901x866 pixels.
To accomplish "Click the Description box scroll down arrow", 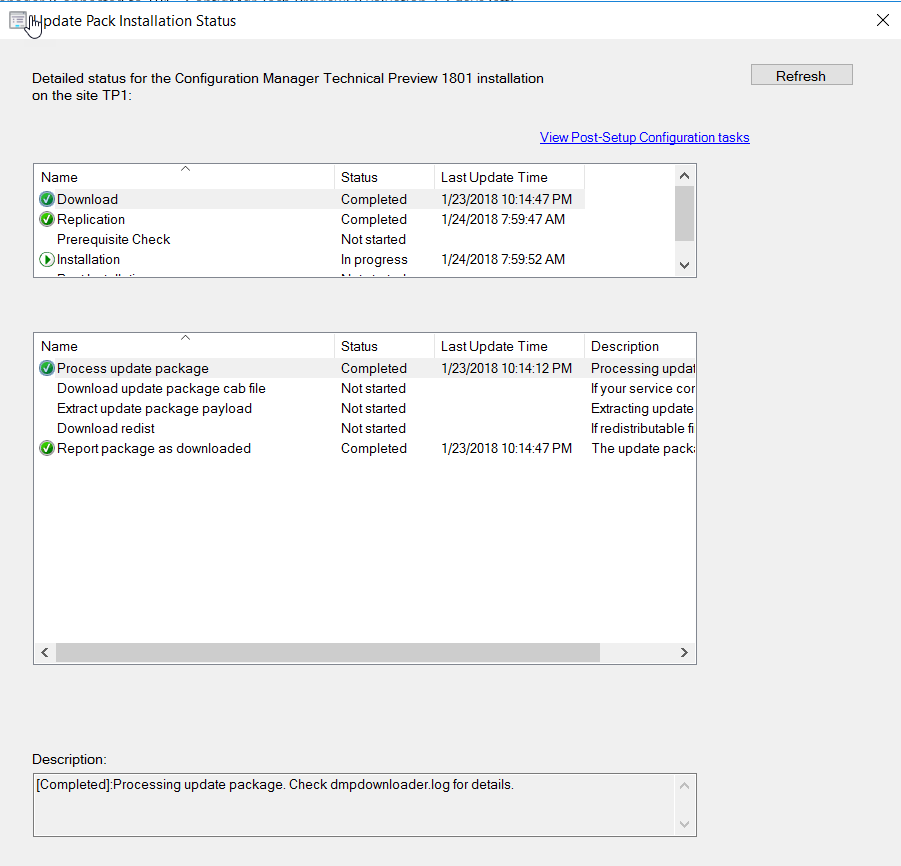I will 684,824.
